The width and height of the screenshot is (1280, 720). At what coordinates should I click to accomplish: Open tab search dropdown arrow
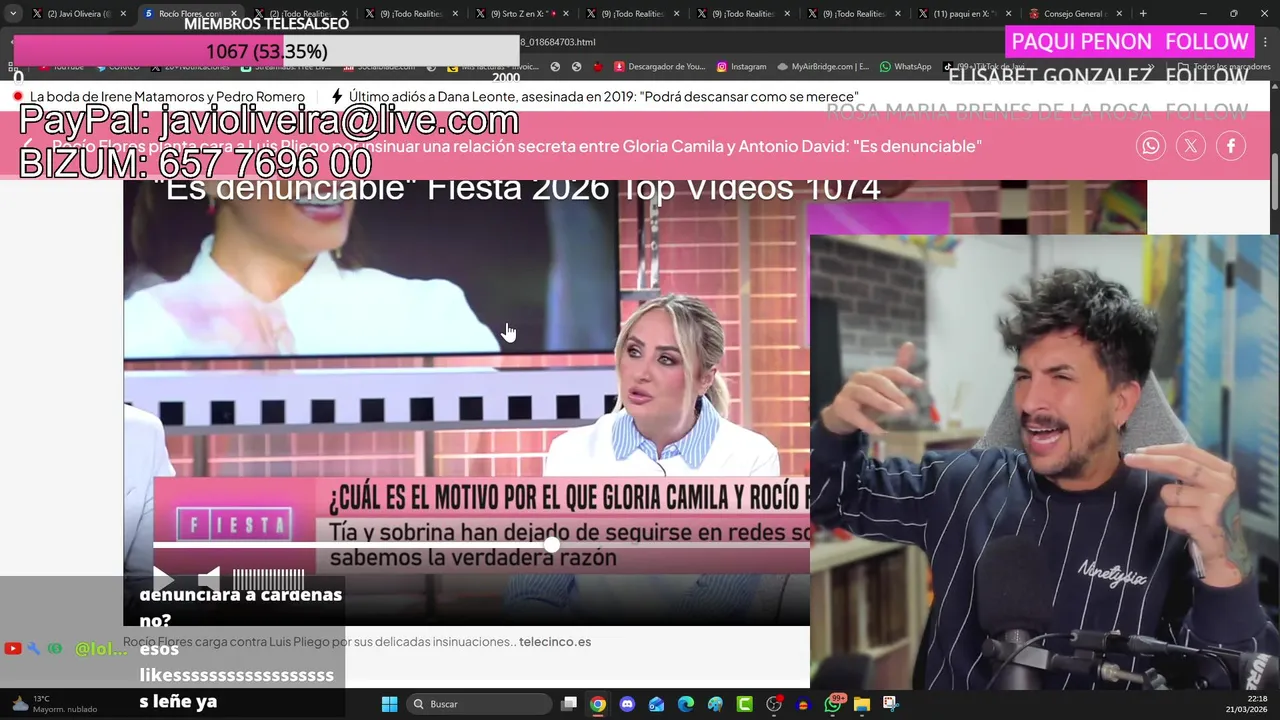point(13,14)
